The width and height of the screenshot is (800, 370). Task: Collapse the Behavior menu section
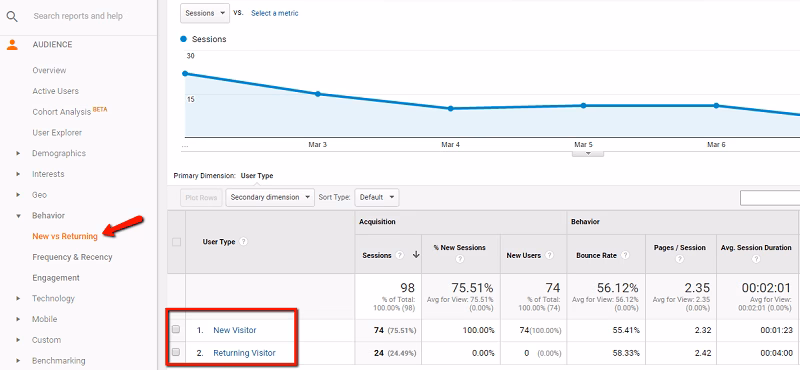[x=18, y=215]
